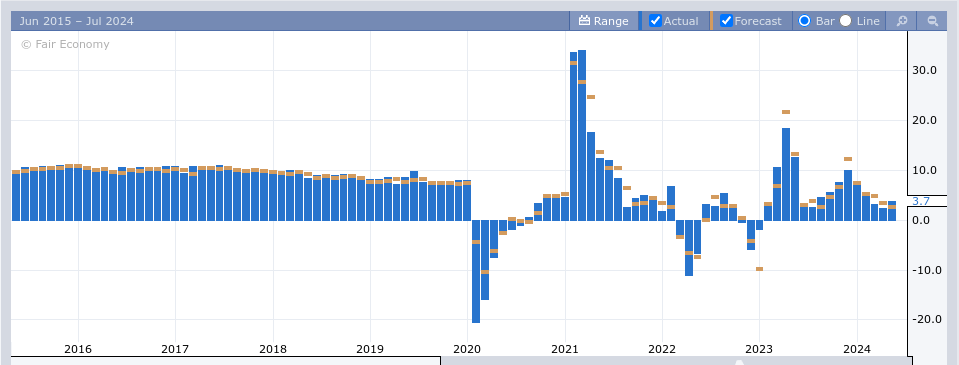This screenshot has height=365, width=959.
Task: Click the 30.0 value axis label
Action: pyautogui.click(x=924, y=70)
